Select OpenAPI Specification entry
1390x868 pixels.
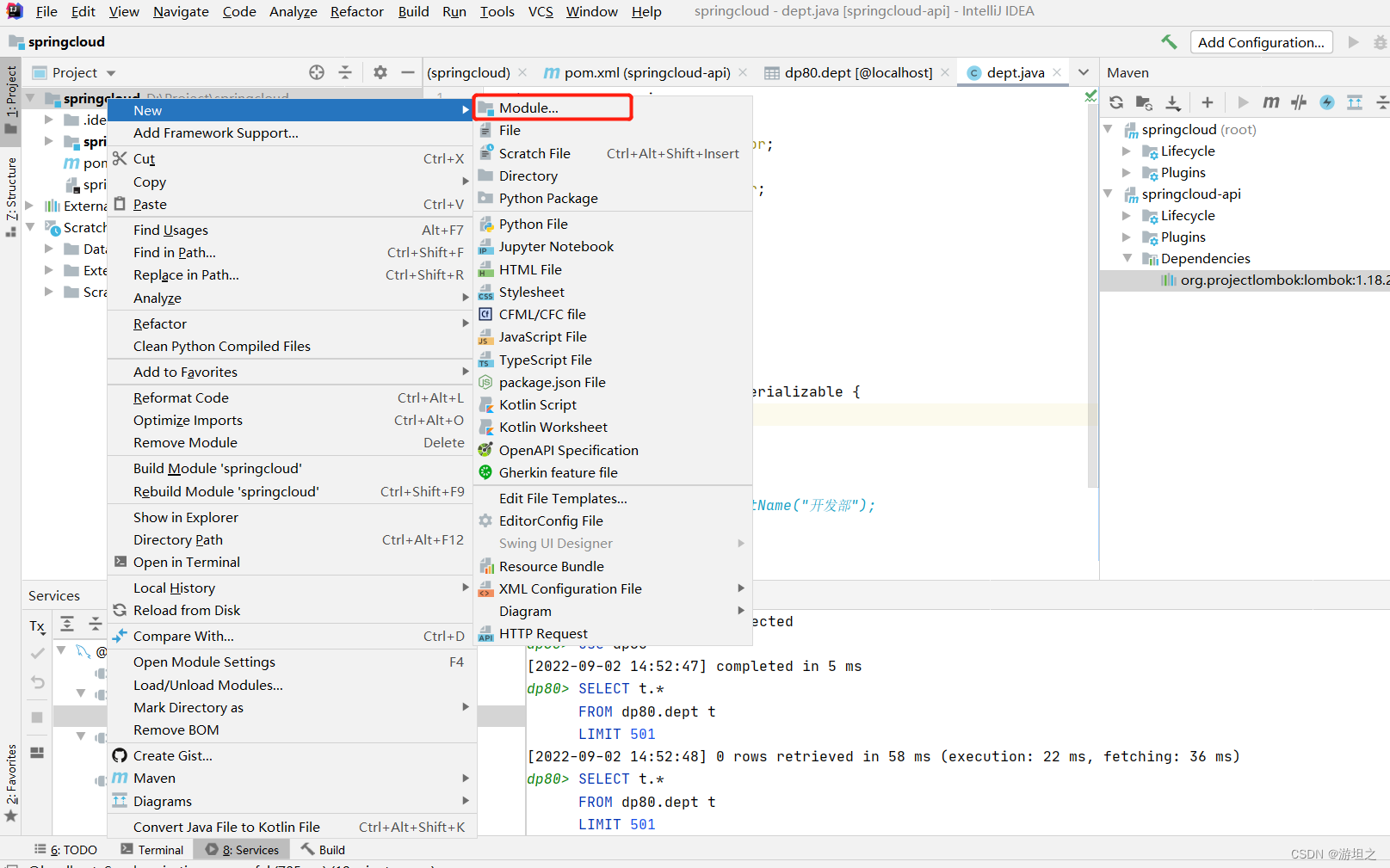tap(613, 450)
